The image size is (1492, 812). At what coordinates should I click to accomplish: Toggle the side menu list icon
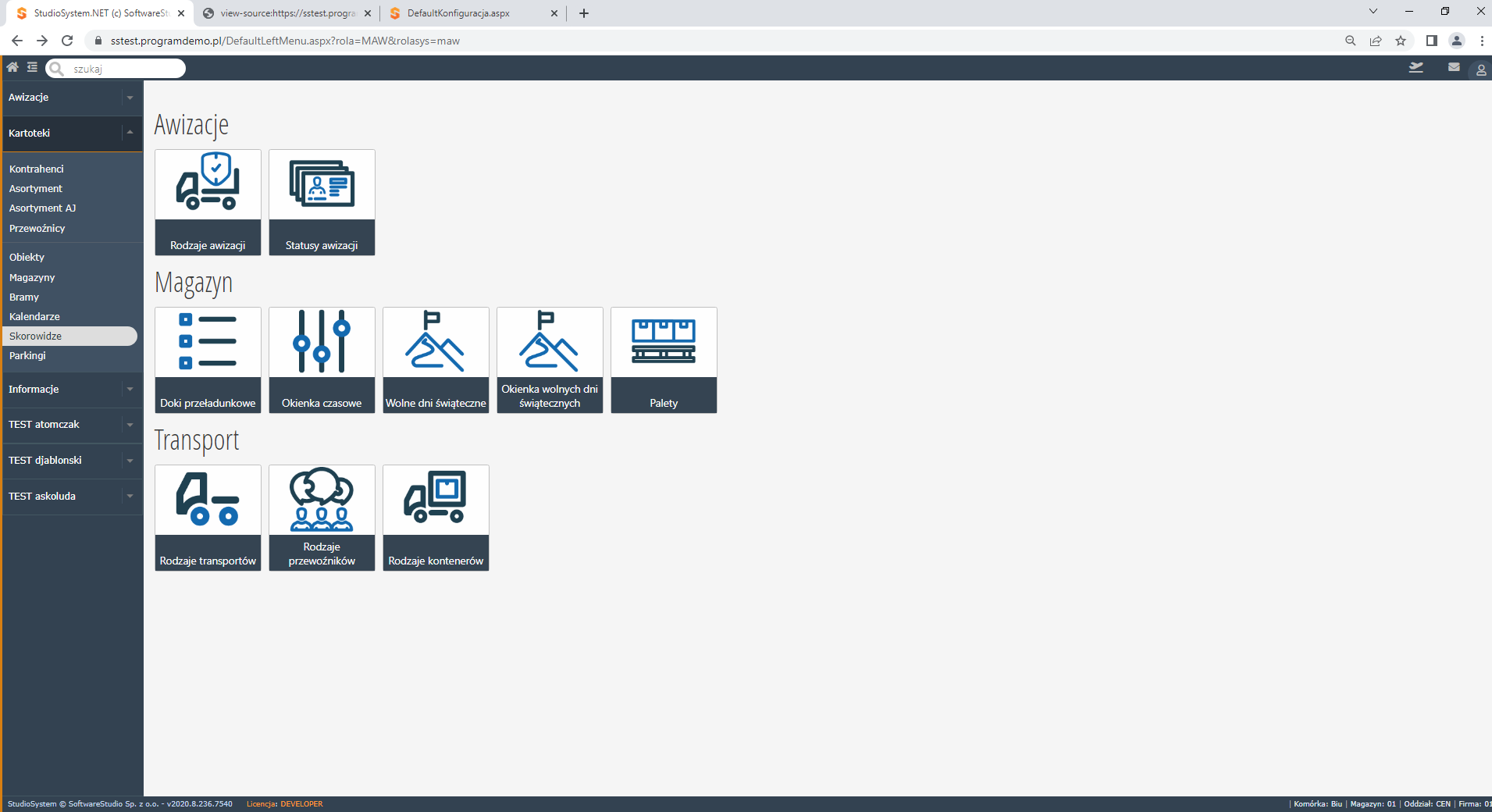pos(32,67)
